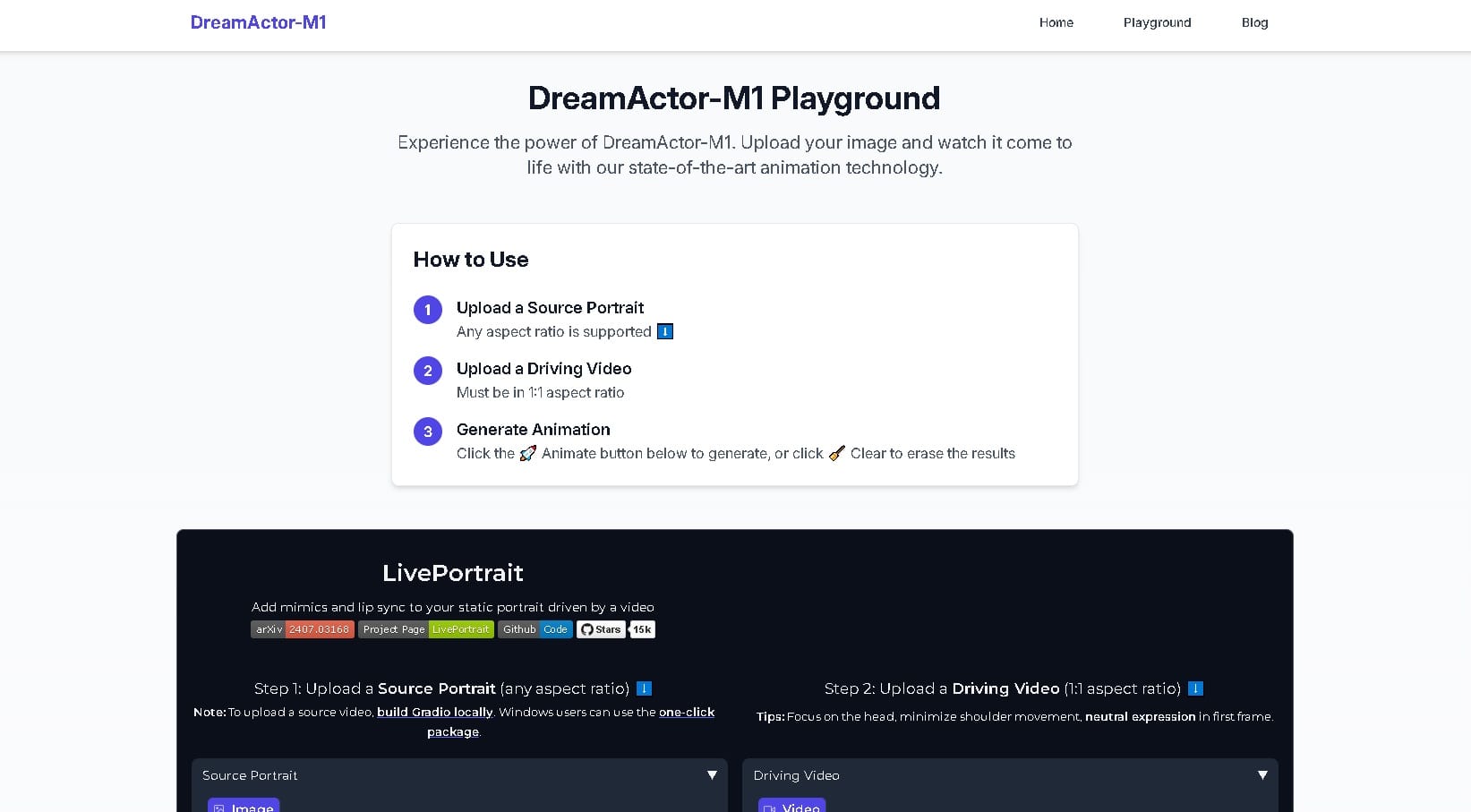Viewport: 1471px width, 812px height.
Task: Click the DreamActor-M1 logo
Action: click(x=258, y=22)
